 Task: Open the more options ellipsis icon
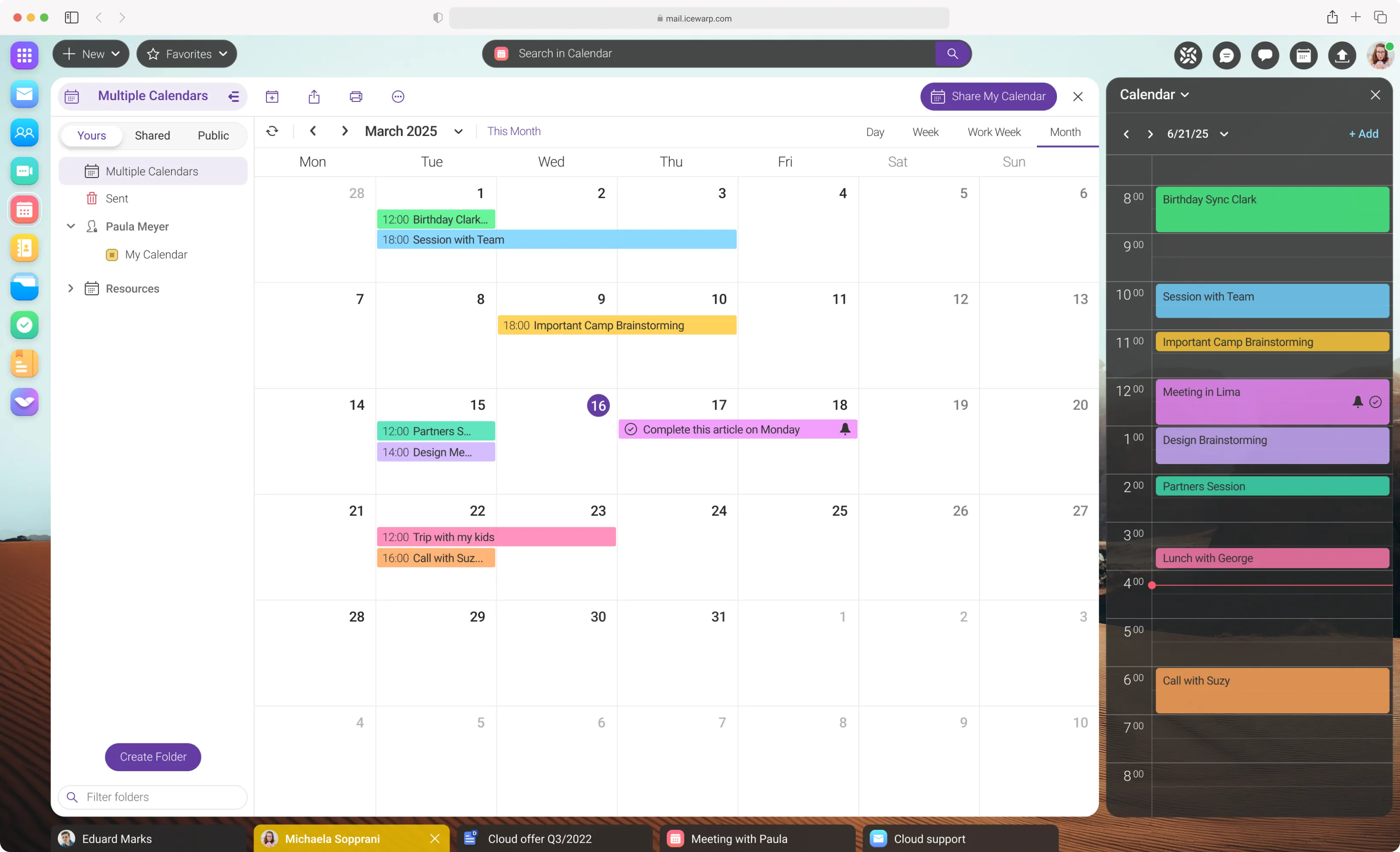pos(398,97)
